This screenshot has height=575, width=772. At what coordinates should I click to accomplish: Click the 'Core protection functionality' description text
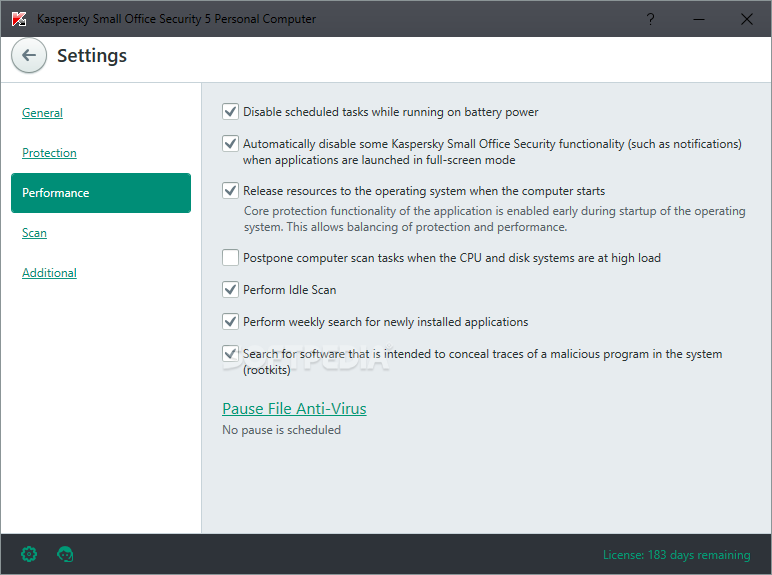494,219
